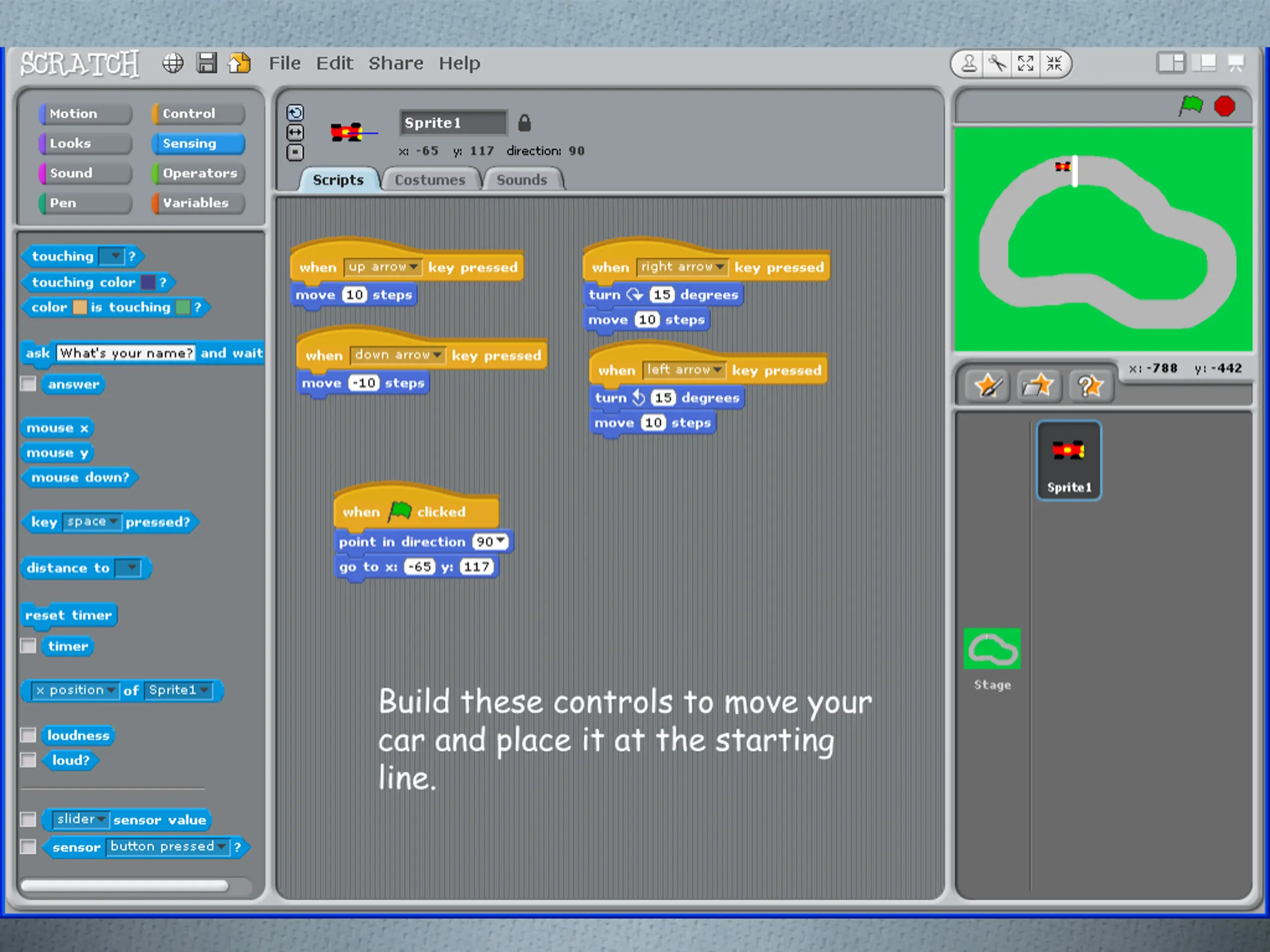
Task: Click the share project icon
Action: click(240, 63)
